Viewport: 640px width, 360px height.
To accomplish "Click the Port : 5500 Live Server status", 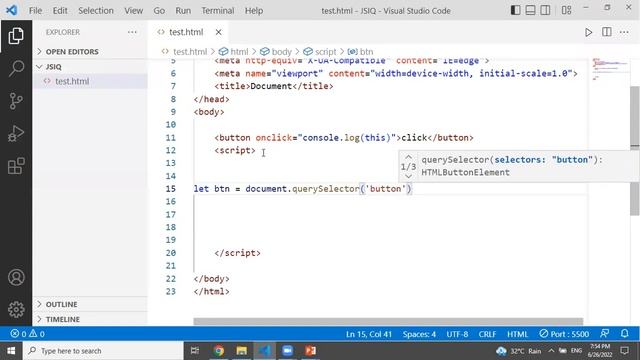I will click(564, 334).
